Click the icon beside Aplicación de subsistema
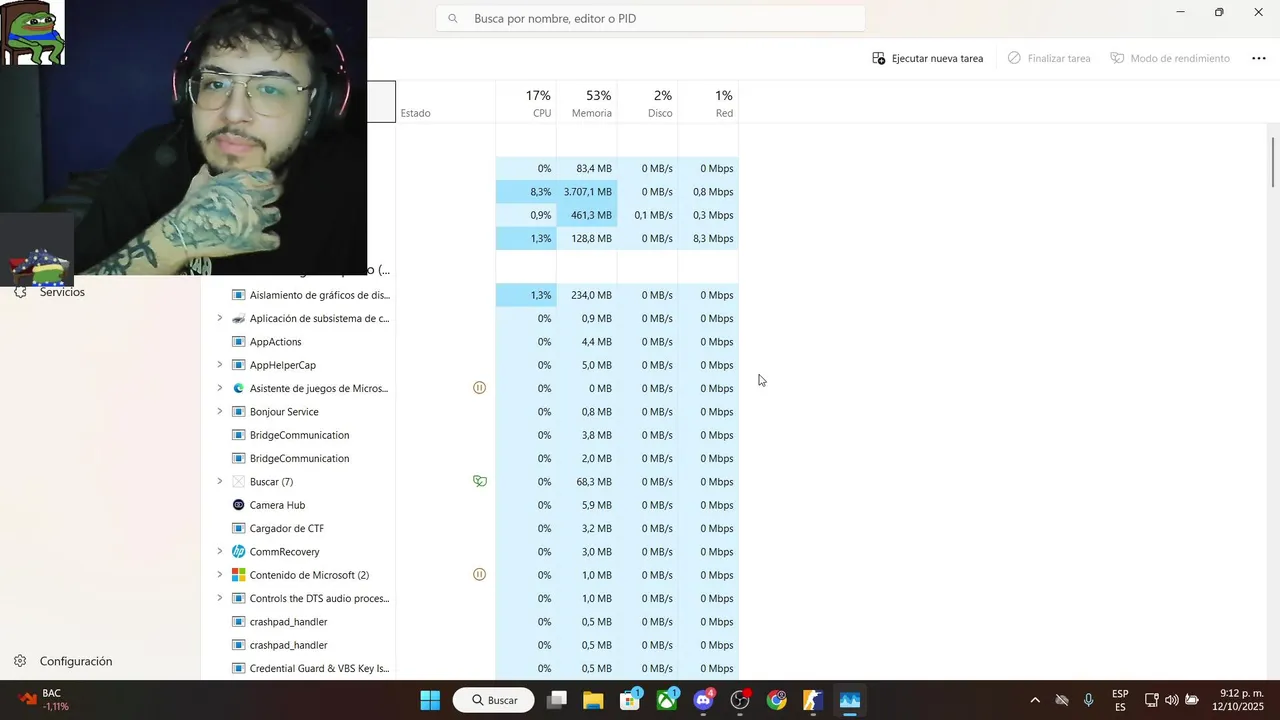Screen dimensions: 1280x720 238,319
